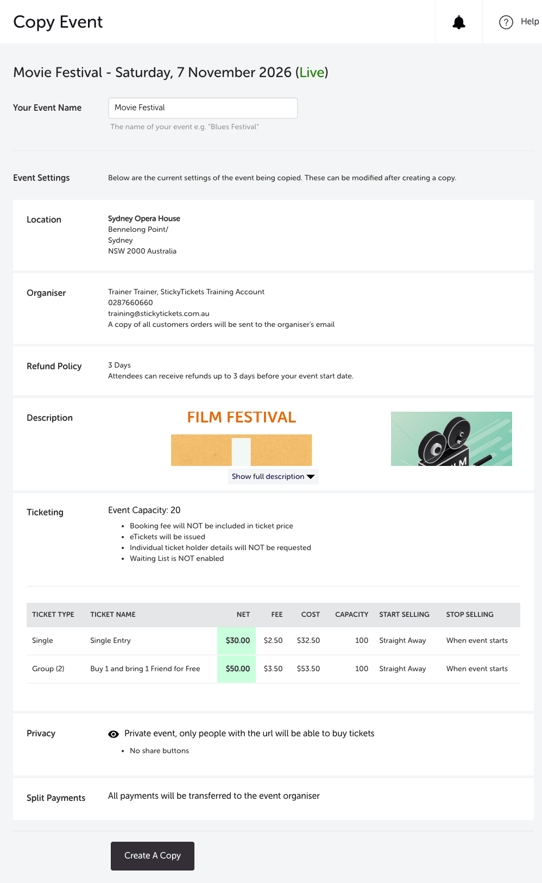
Task: Click the TICKET NAME column header
Action: 113,614
